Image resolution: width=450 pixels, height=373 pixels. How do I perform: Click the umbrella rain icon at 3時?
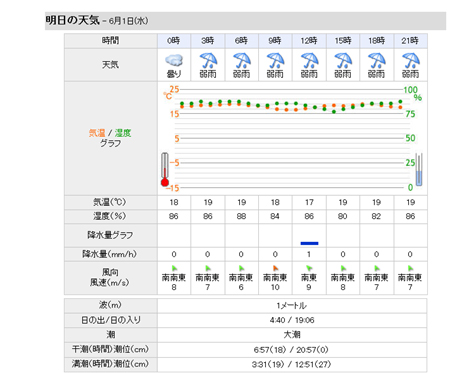pyautogui.click(x=208, y=60)
